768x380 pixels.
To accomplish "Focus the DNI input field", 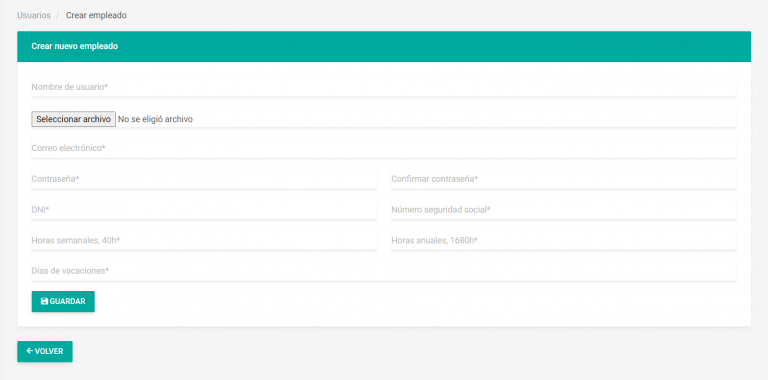I will 204,210.
